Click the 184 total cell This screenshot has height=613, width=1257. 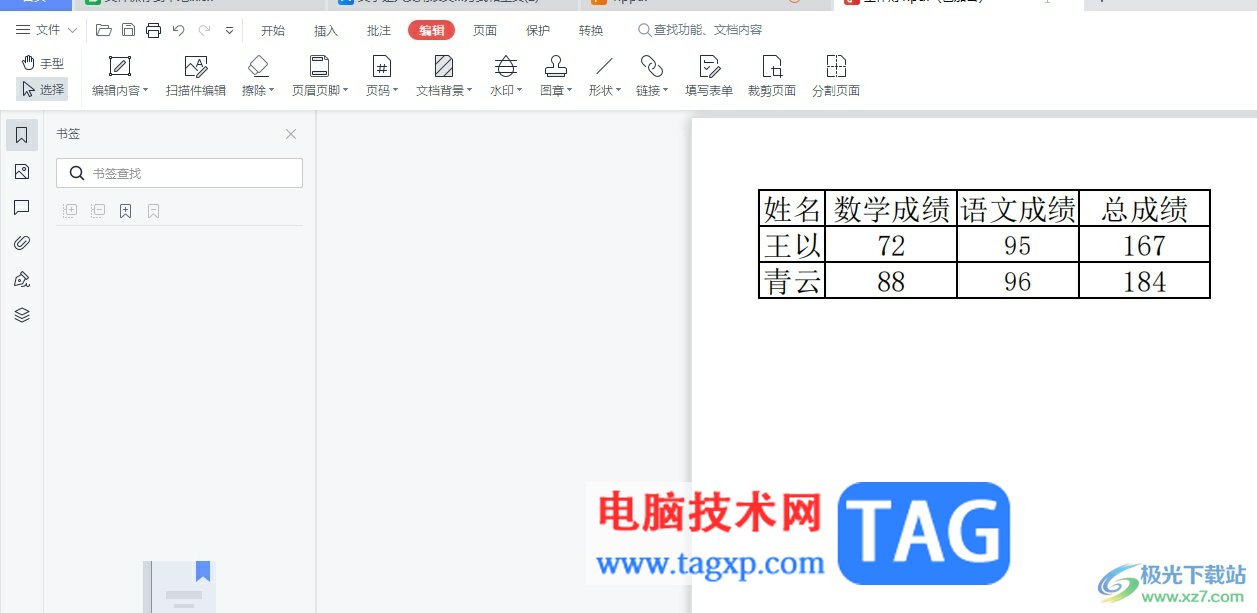point(1145,281)
